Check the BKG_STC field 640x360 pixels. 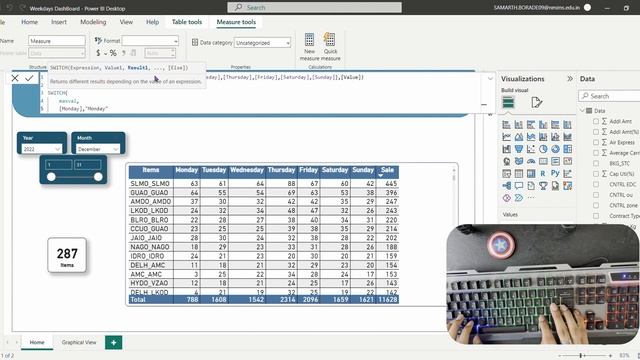[596, 163]
